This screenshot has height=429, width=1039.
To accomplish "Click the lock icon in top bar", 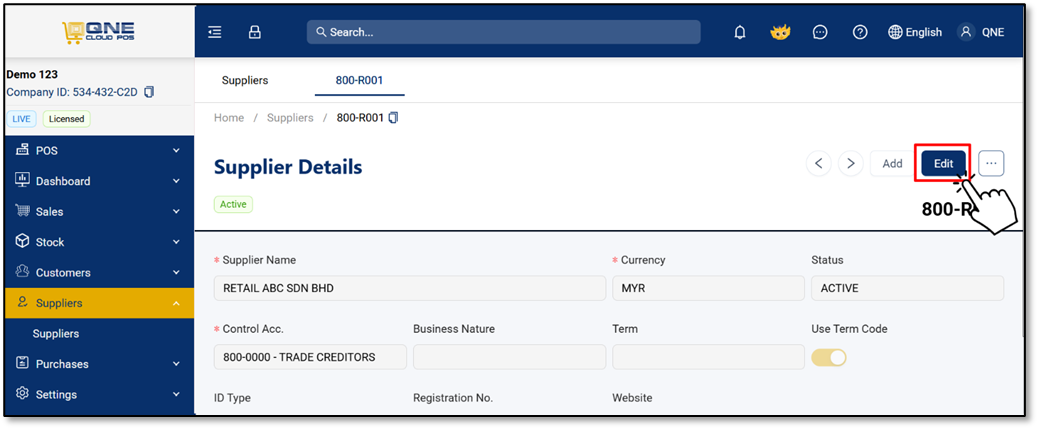I will pyautogui.click(x=254, y=32).
